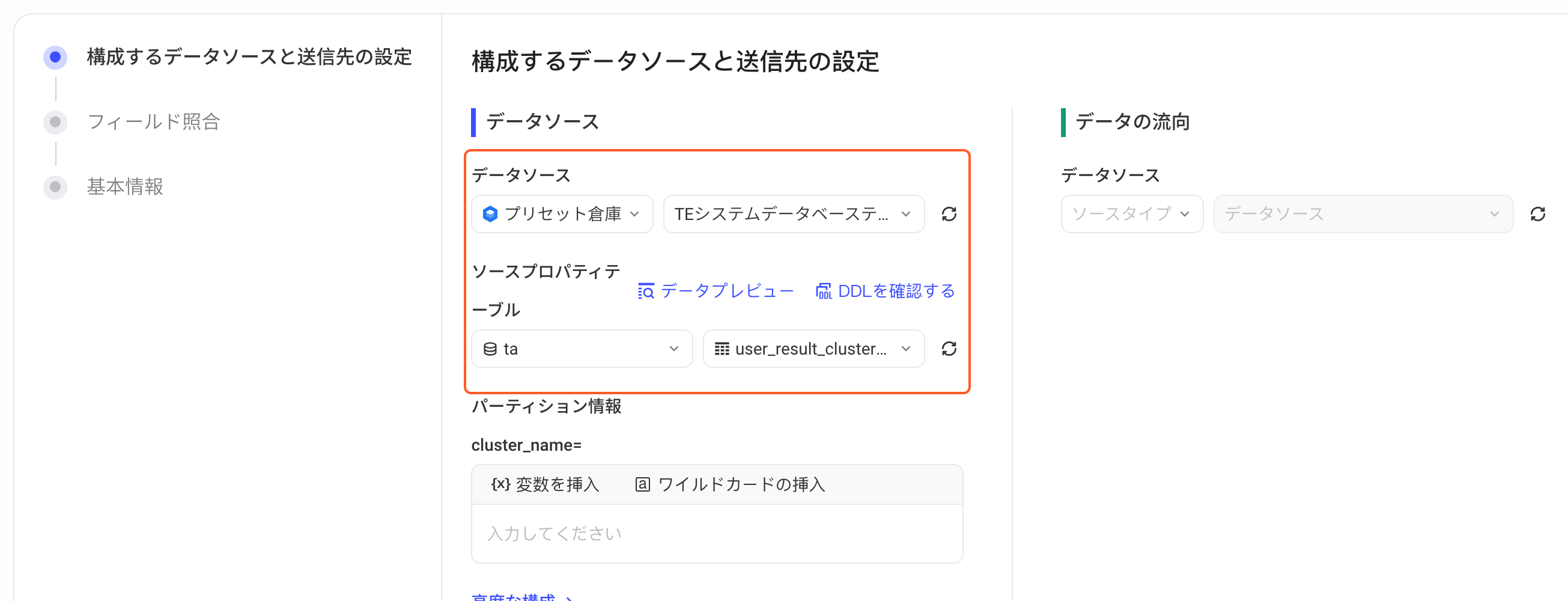Click ワイルドカードの挿入 button
Viewport: 1568px width, 601px height.
pos(731,484)
